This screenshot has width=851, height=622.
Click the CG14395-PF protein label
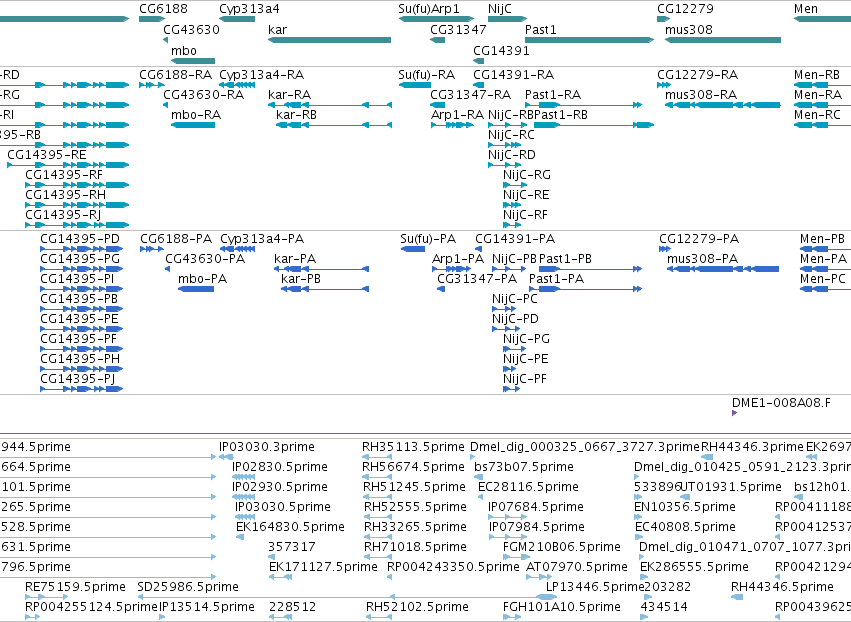click(x=79, y=339)
